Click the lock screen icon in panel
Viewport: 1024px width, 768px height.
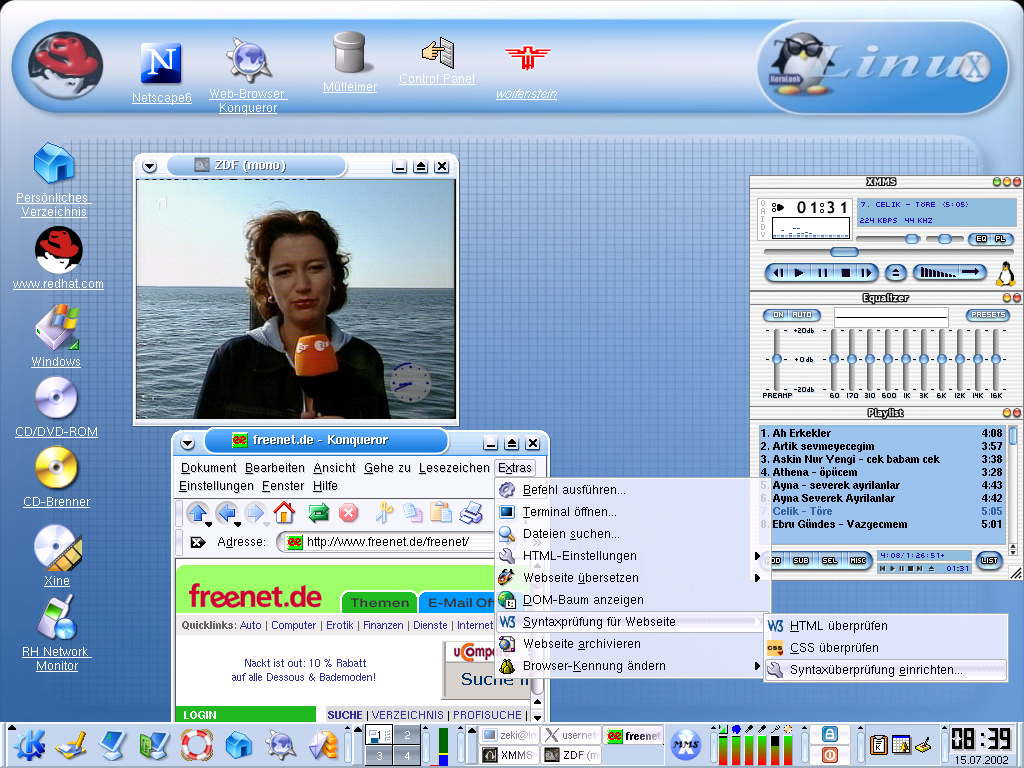pos(829,734)
